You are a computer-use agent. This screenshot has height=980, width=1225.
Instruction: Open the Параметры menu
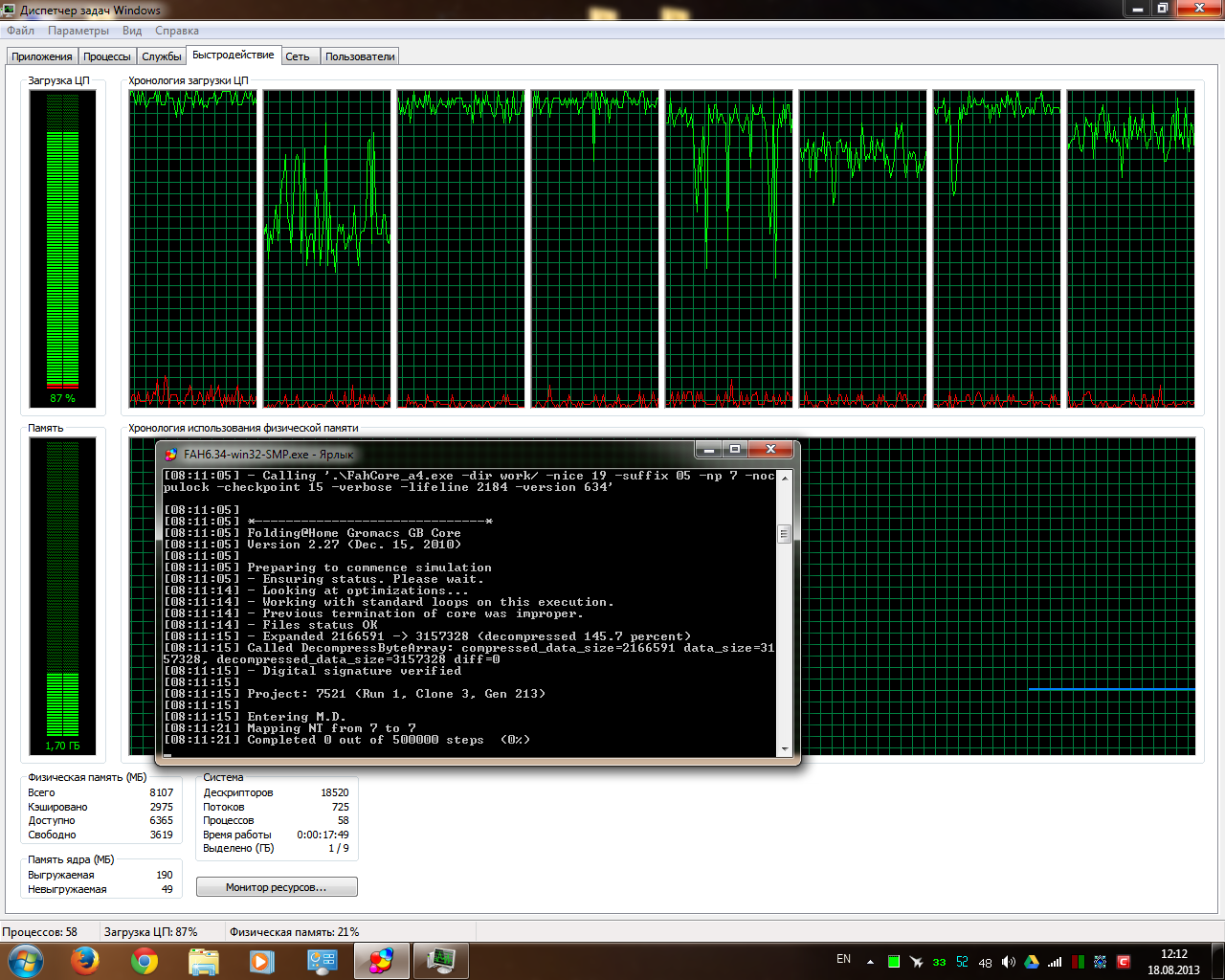click(x=78, y=31)
